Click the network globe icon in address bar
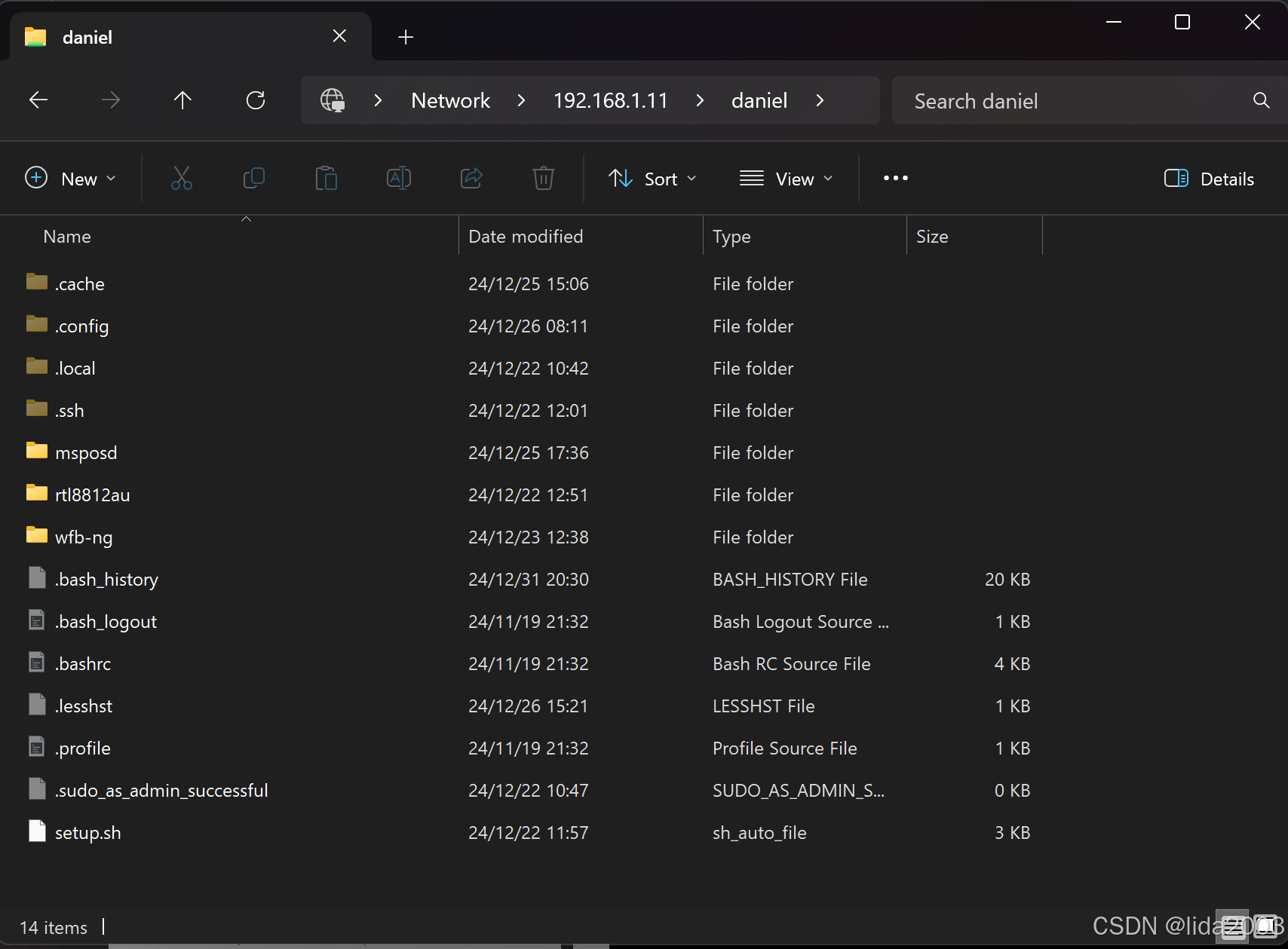The width and height of the screenshot is (1288, 949). point(333,100)
